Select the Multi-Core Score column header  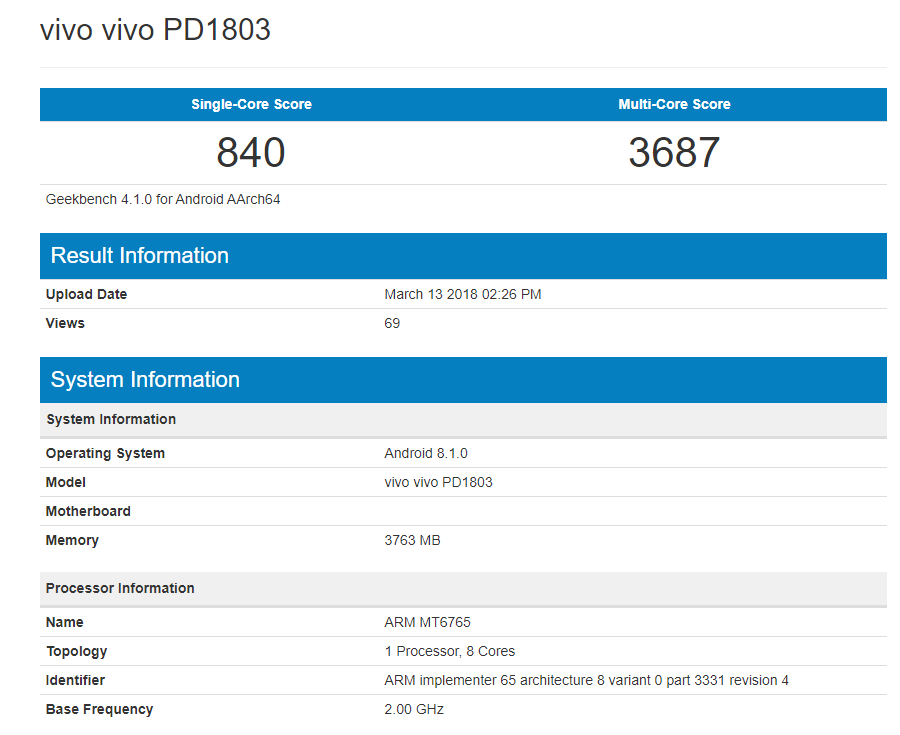pos(673,104)
